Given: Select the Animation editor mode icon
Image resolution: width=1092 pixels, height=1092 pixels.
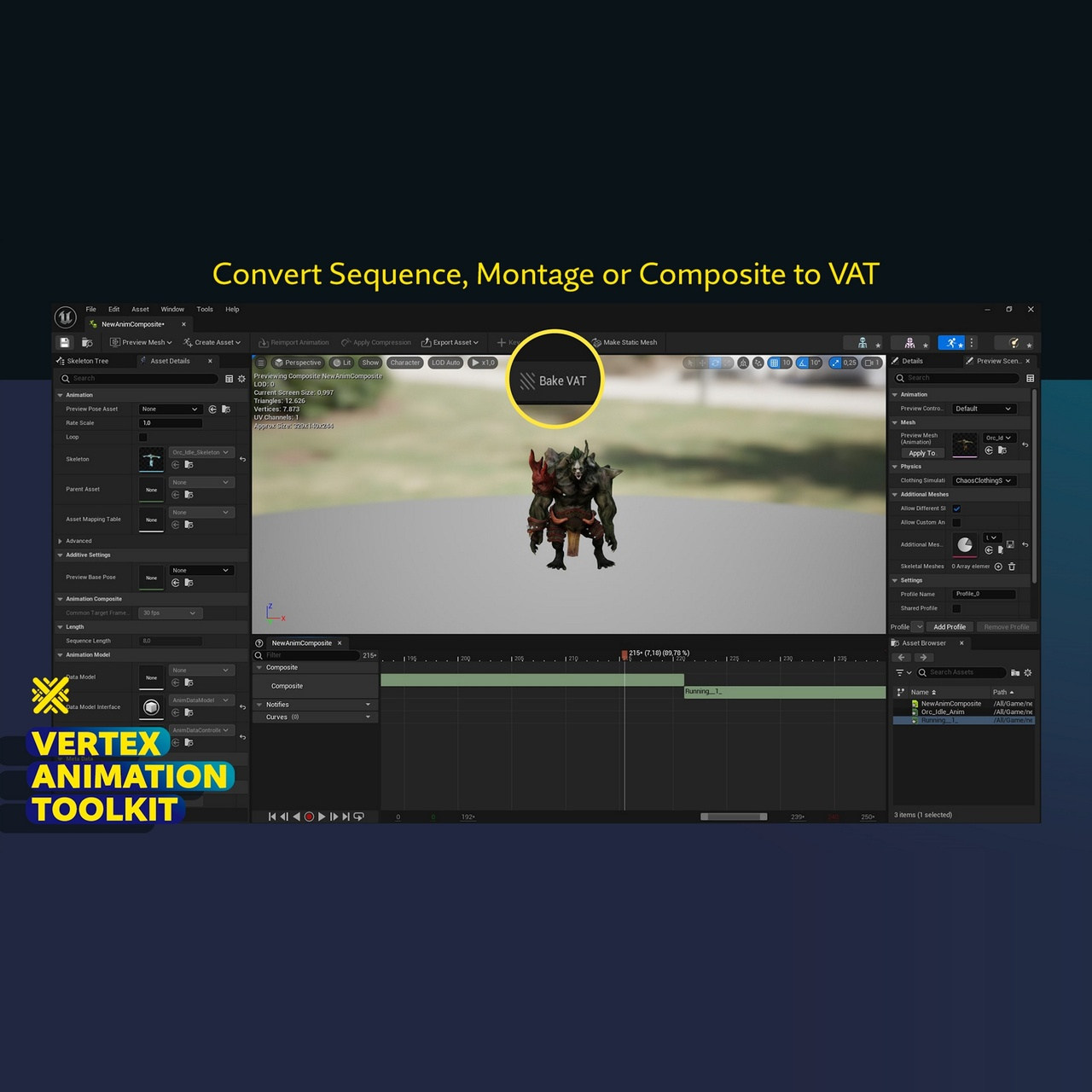Looking at the screenshot, I should coord(951,342).
